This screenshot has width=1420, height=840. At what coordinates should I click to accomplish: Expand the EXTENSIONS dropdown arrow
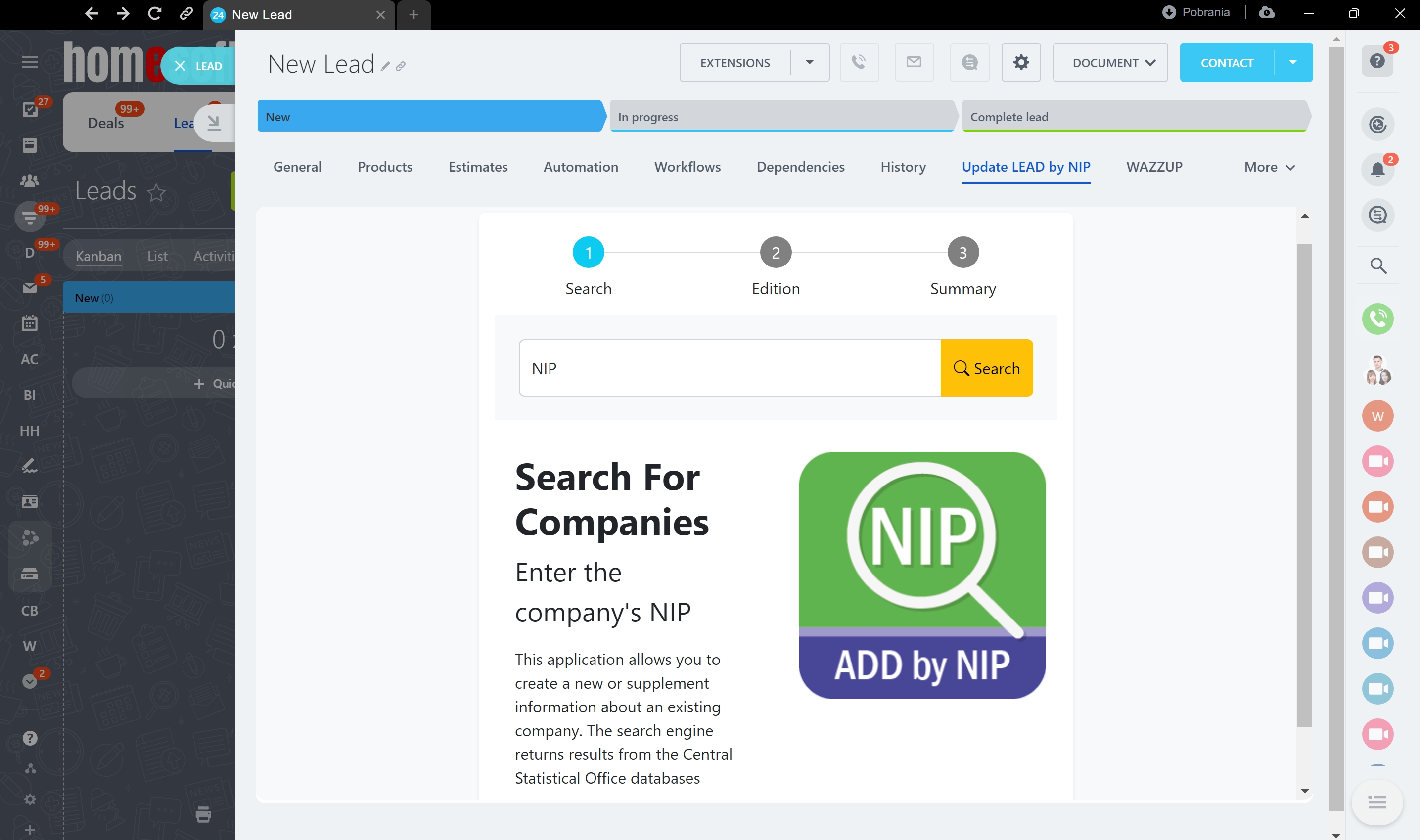(x=809, y=62)
